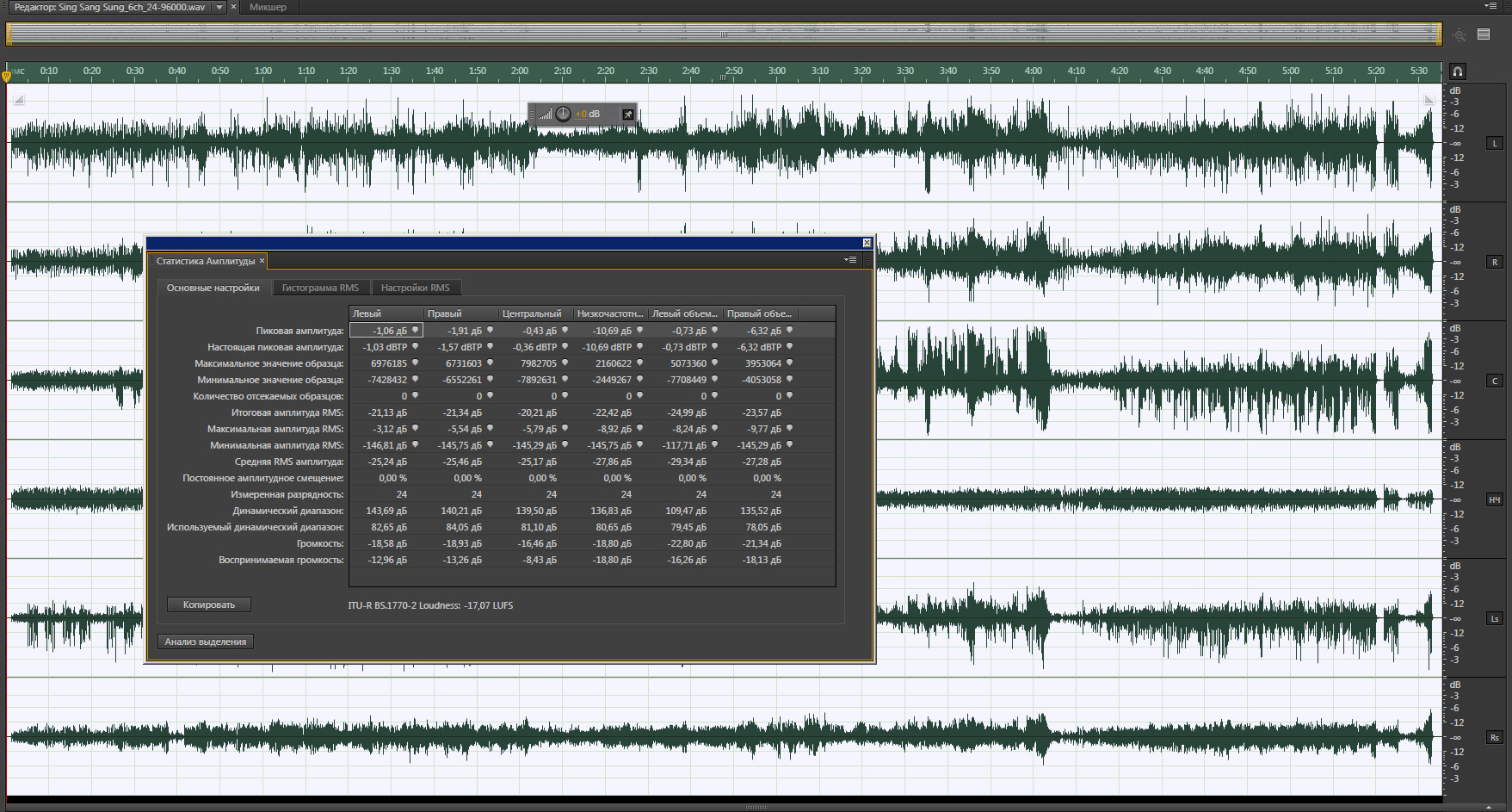Toggle the C channel enable button

1495,381
